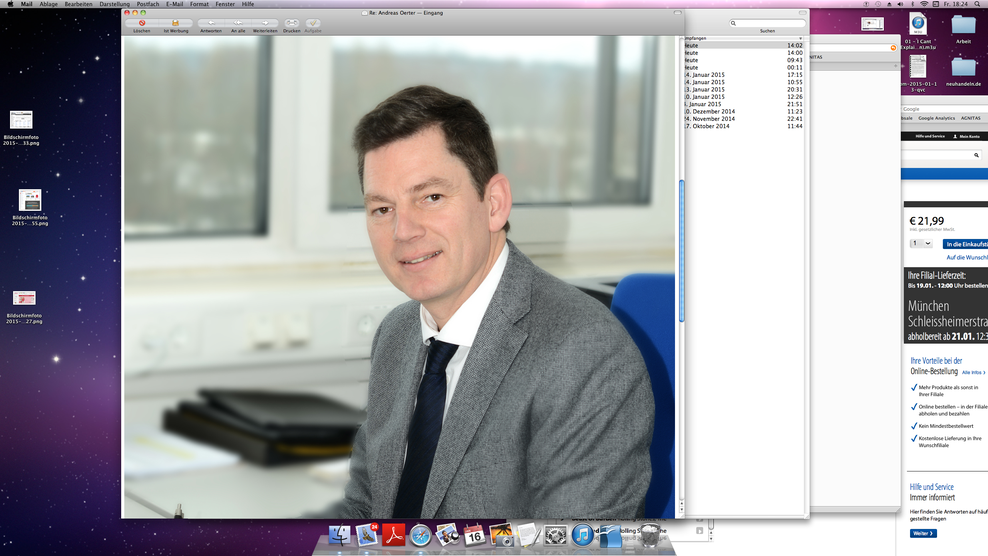Open the Bearbeiten menu

(x=79, y=4)
